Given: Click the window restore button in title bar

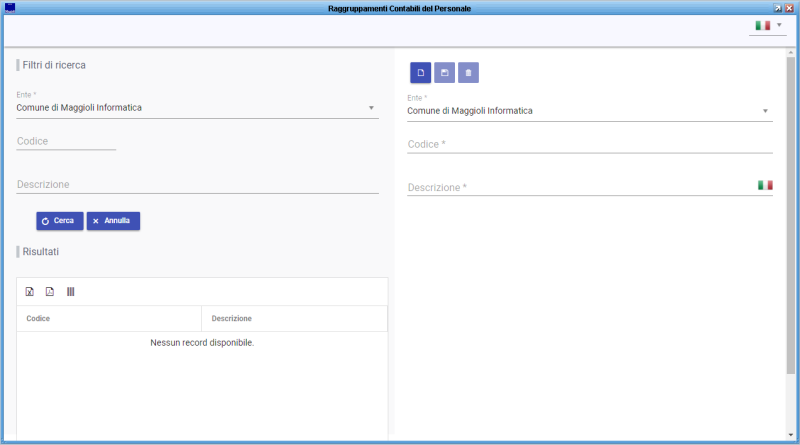Looking at the screenshot, I should [x=778, y=8].
